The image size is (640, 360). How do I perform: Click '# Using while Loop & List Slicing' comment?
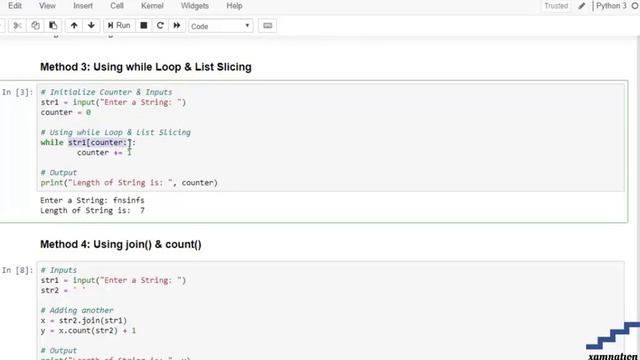(x=116, y=132)
